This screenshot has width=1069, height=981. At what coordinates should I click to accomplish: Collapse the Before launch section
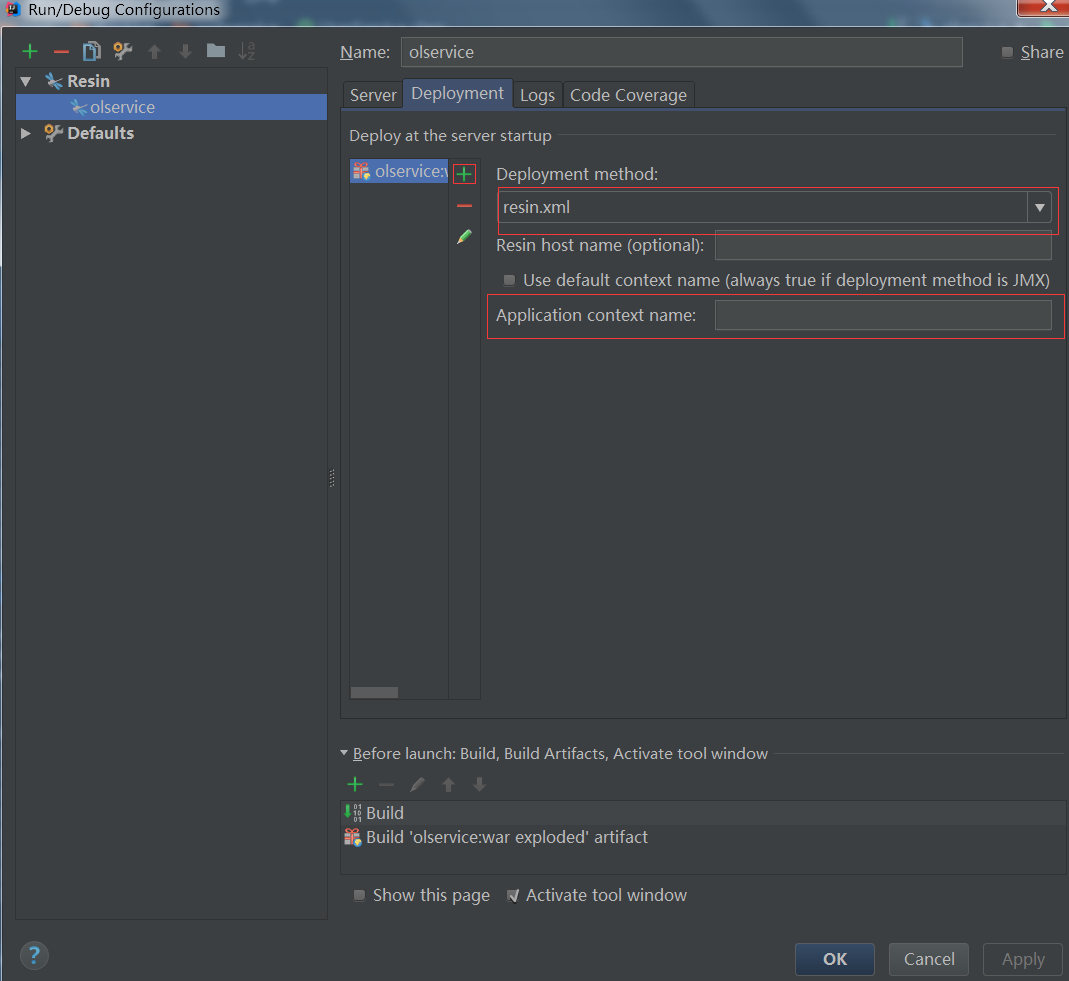344,753
